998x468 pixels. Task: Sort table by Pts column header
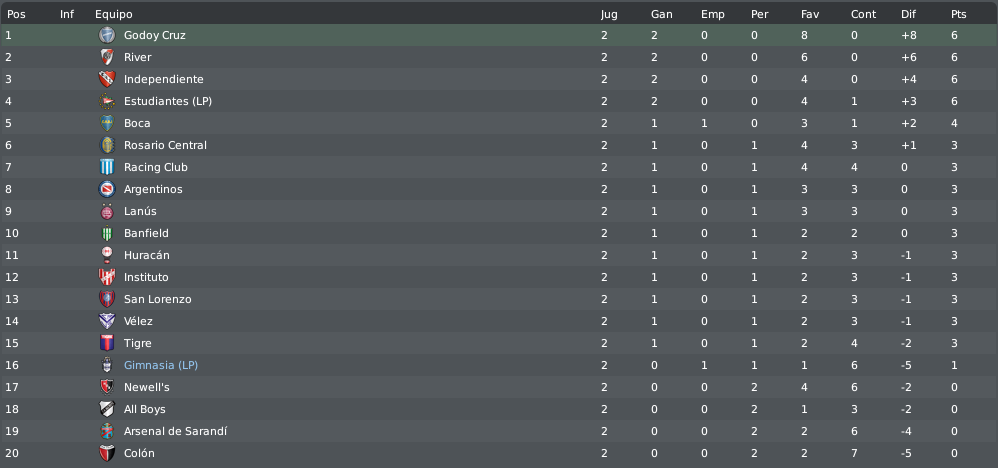(x=959, y=14)
